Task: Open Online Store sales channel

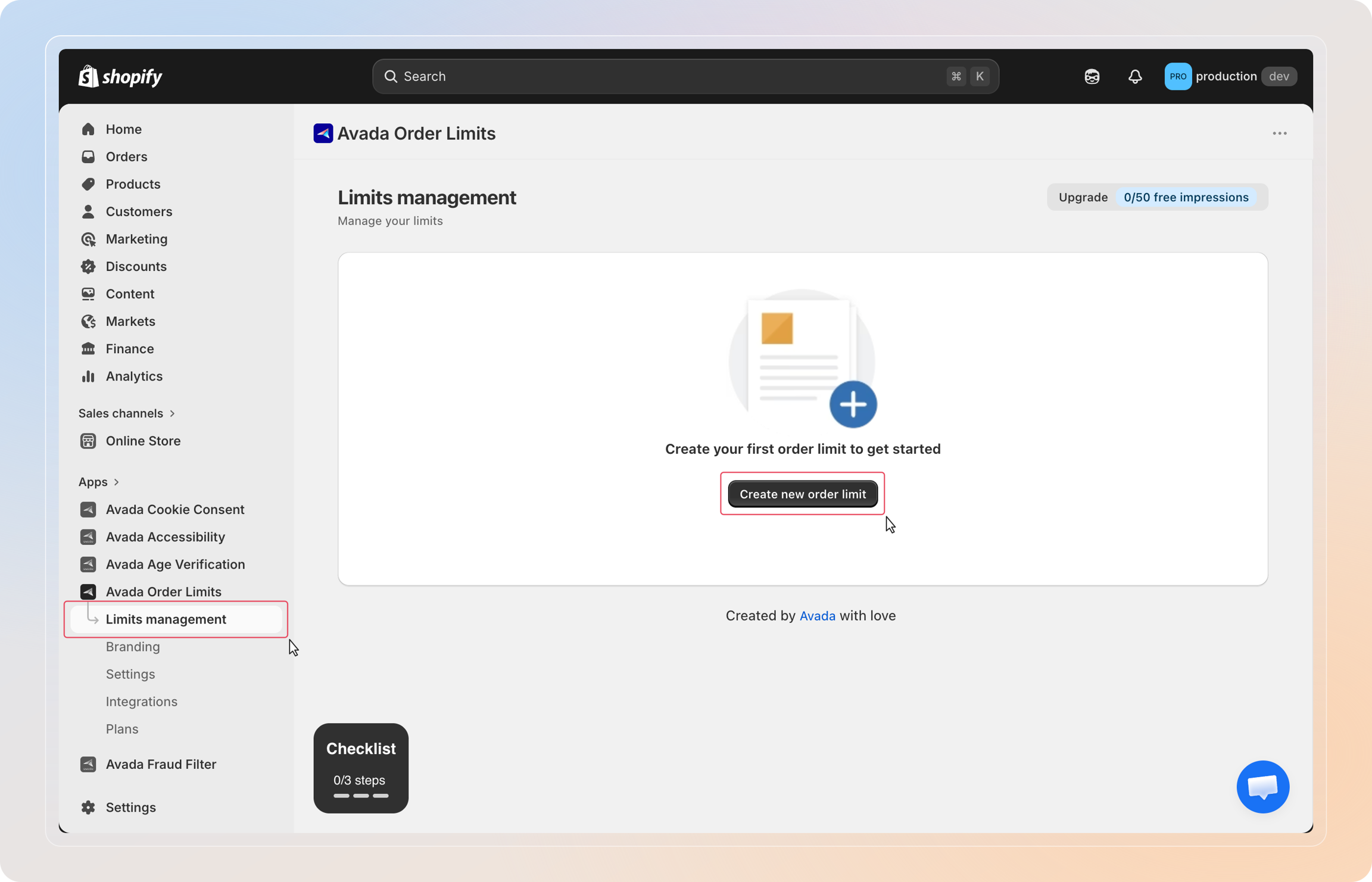Action: (144, 441)
